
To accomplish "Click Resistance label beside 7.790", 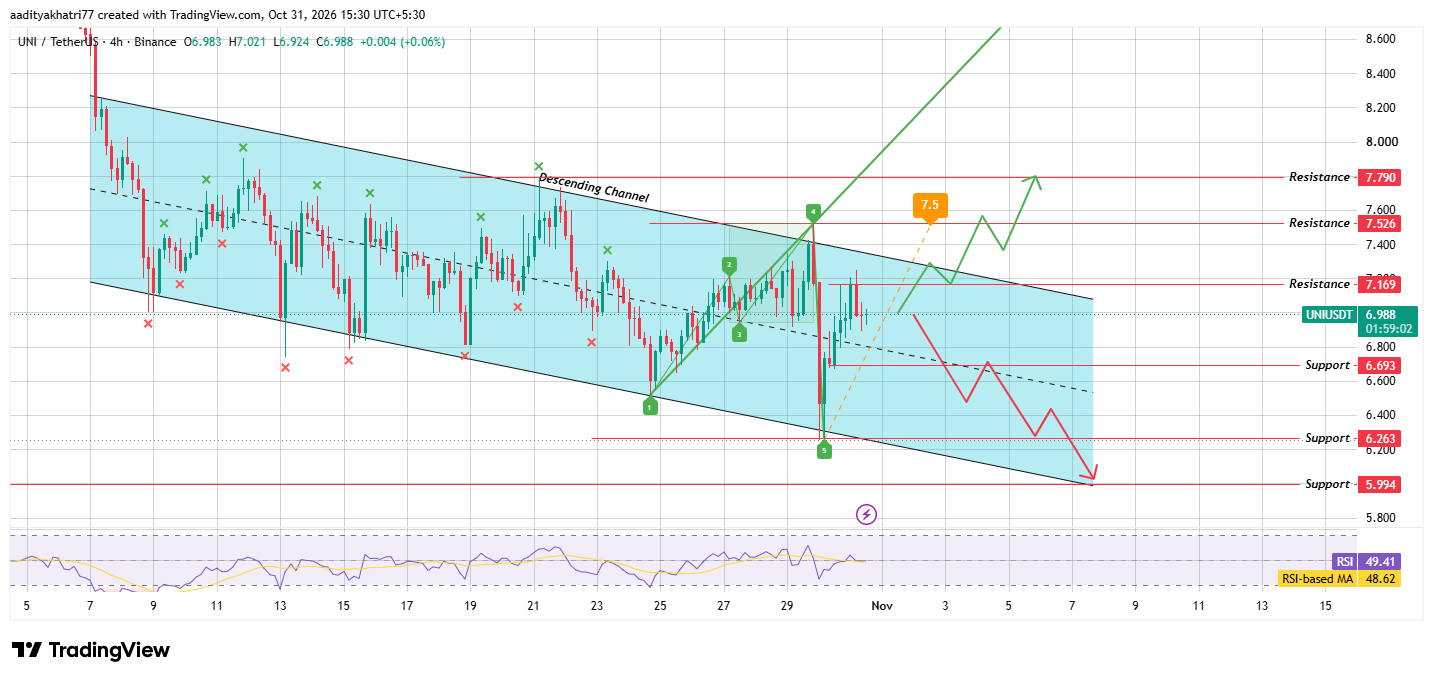I will (1319, 177).
